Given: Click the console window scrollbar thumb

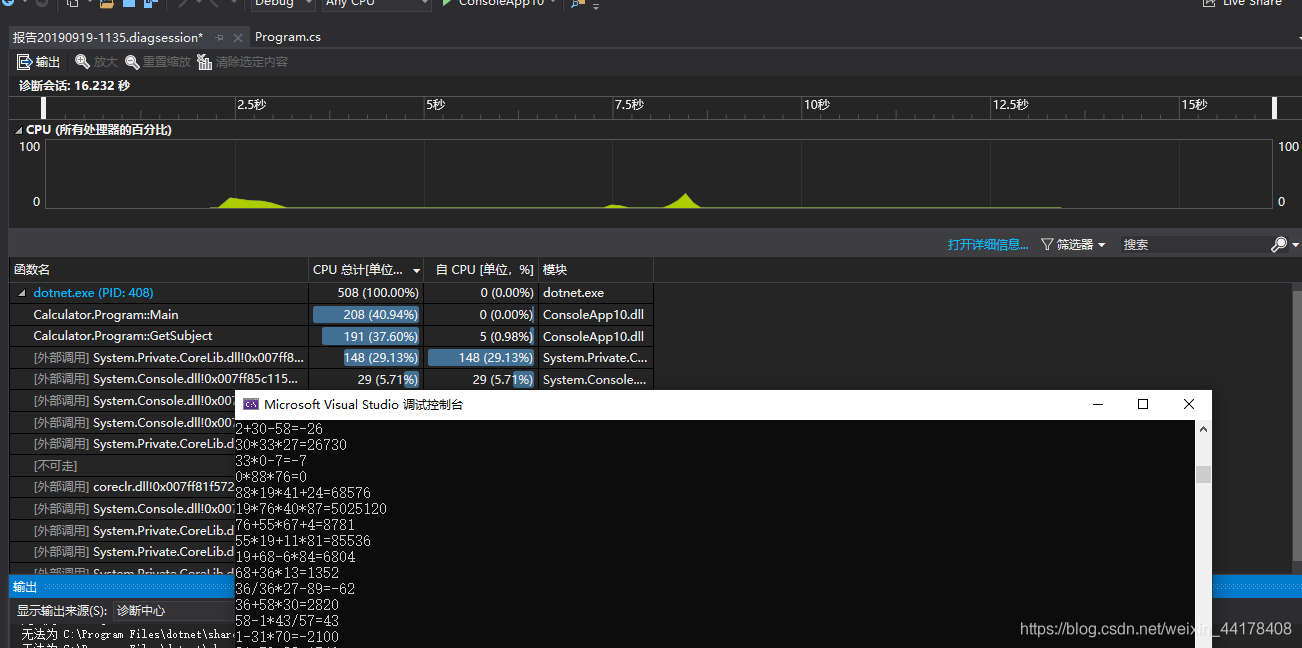Looking at the screenshot, I should point(1203,474).
